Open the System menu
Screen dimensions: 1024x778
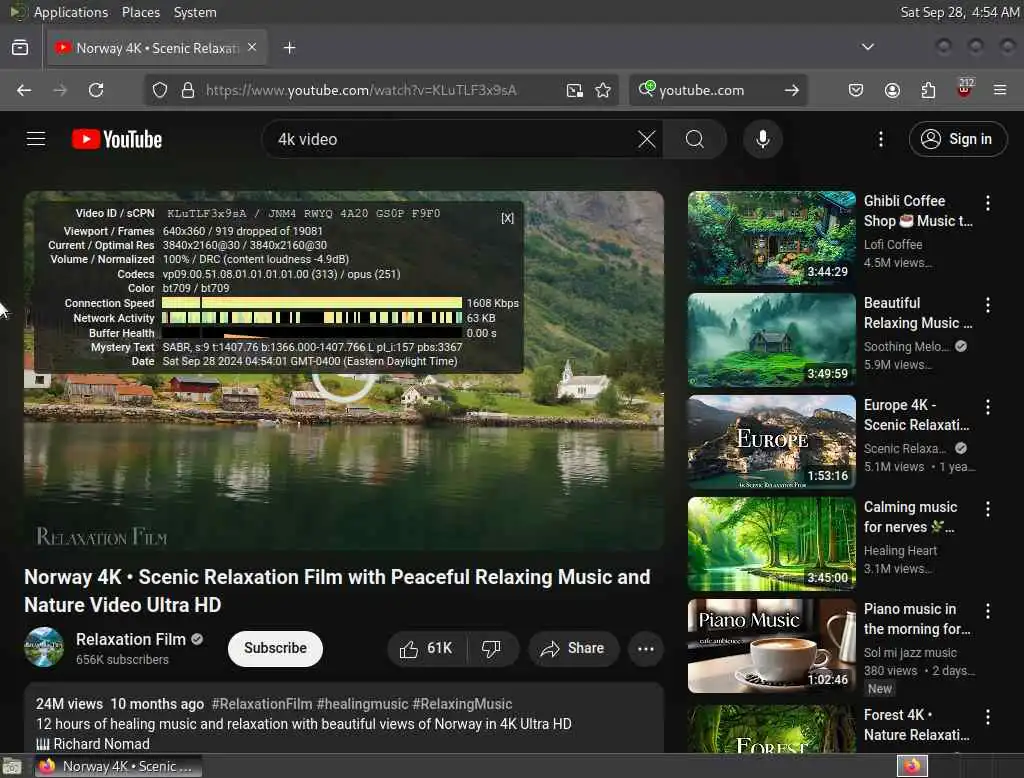[195, 12]
